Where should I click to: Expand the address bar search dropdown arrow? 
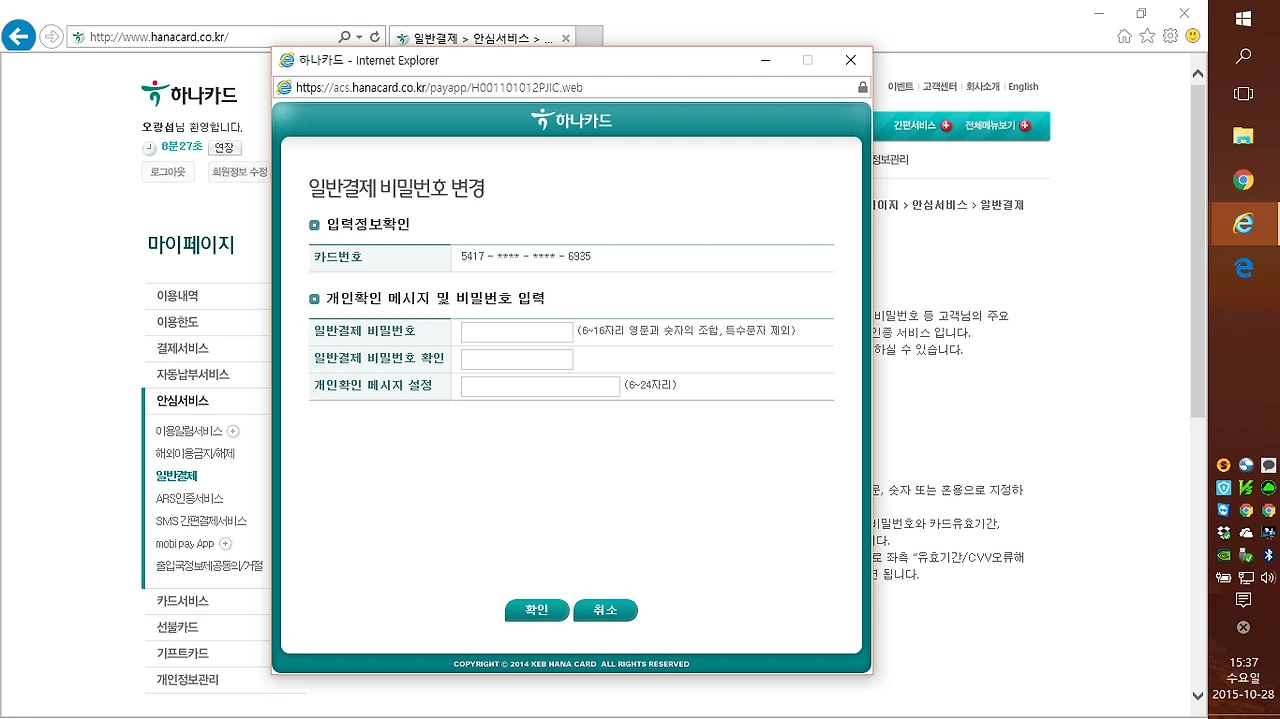point(359,37)
